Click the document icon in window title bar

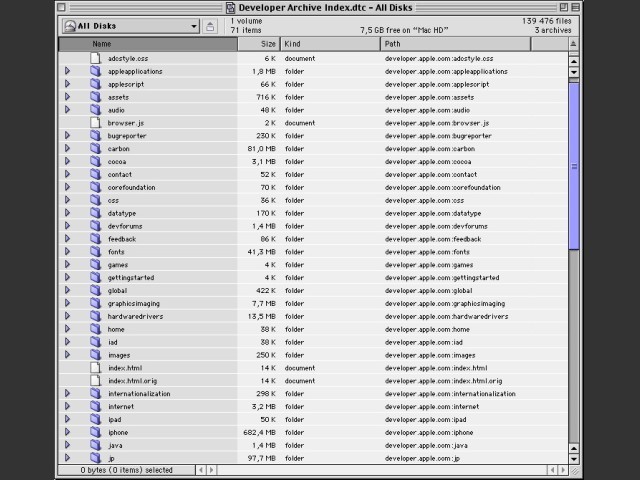click(231, 7)
